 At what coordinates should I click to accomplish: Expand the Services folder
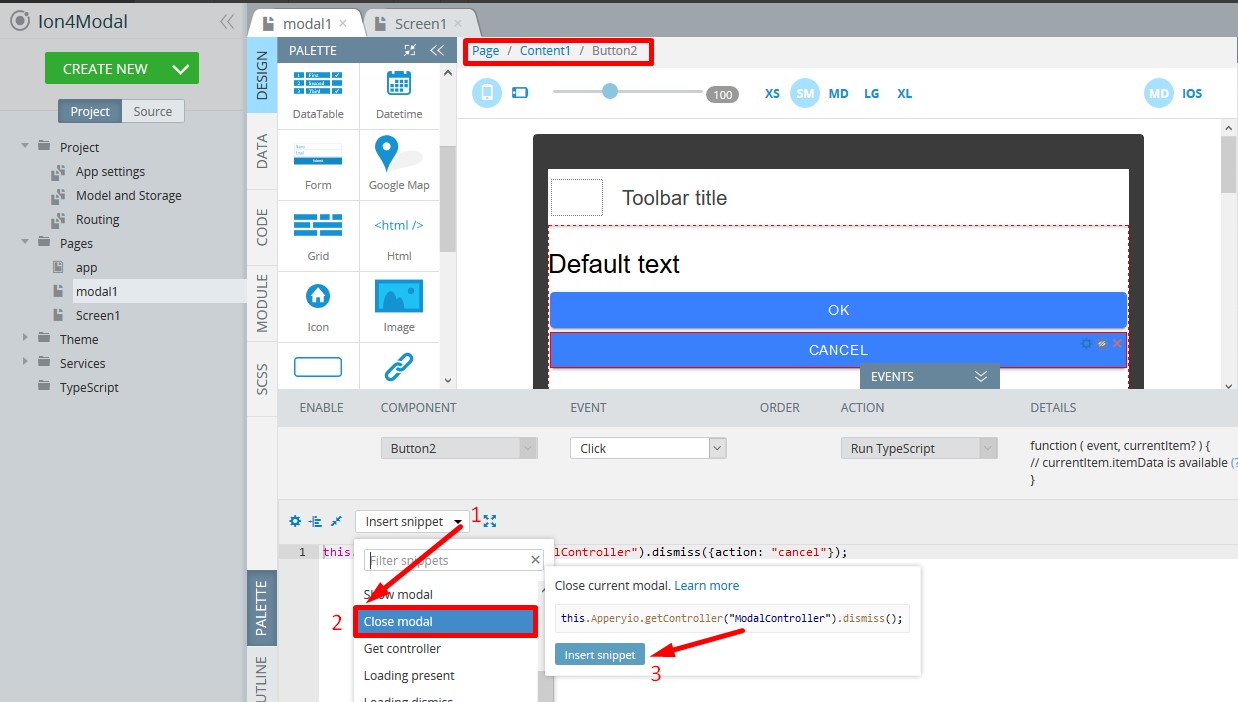click(25, 362)
